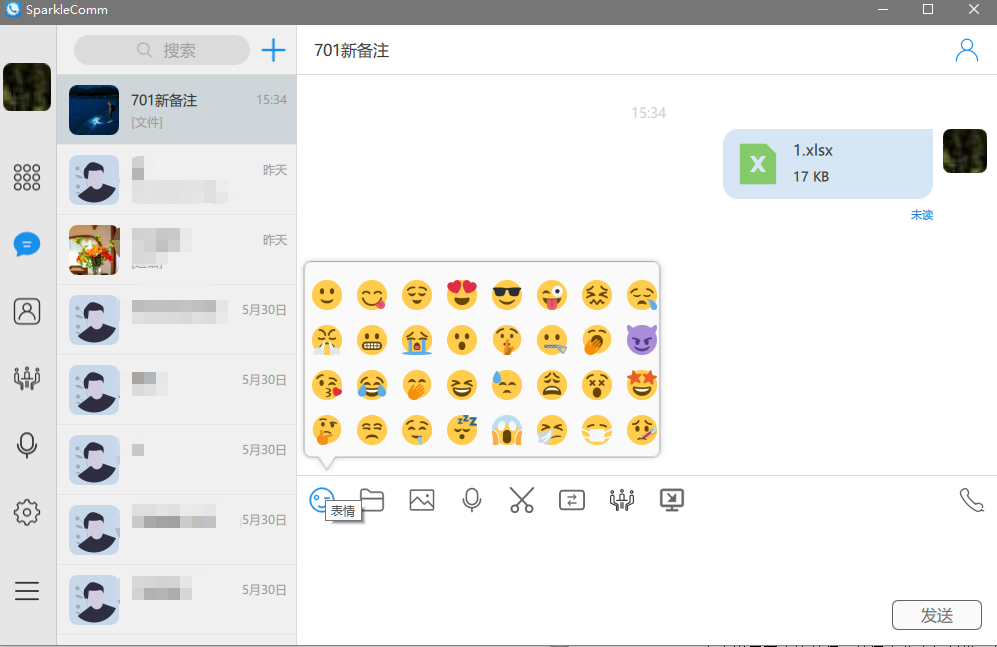The height and width of the screenshot is (647, 997).
Task: Open contacts in the left sidebar
Action: (27, 311)
